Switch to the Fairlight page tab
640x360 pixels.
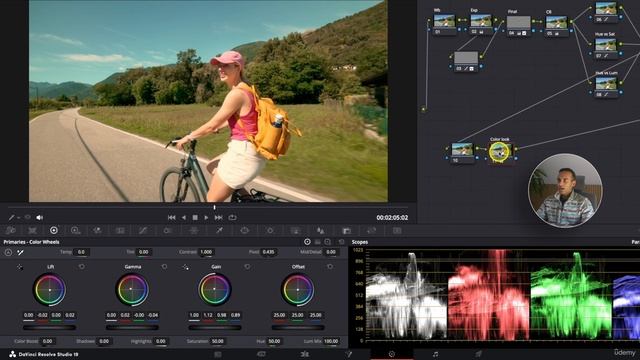pyautogui.click(x=435, y=354)
